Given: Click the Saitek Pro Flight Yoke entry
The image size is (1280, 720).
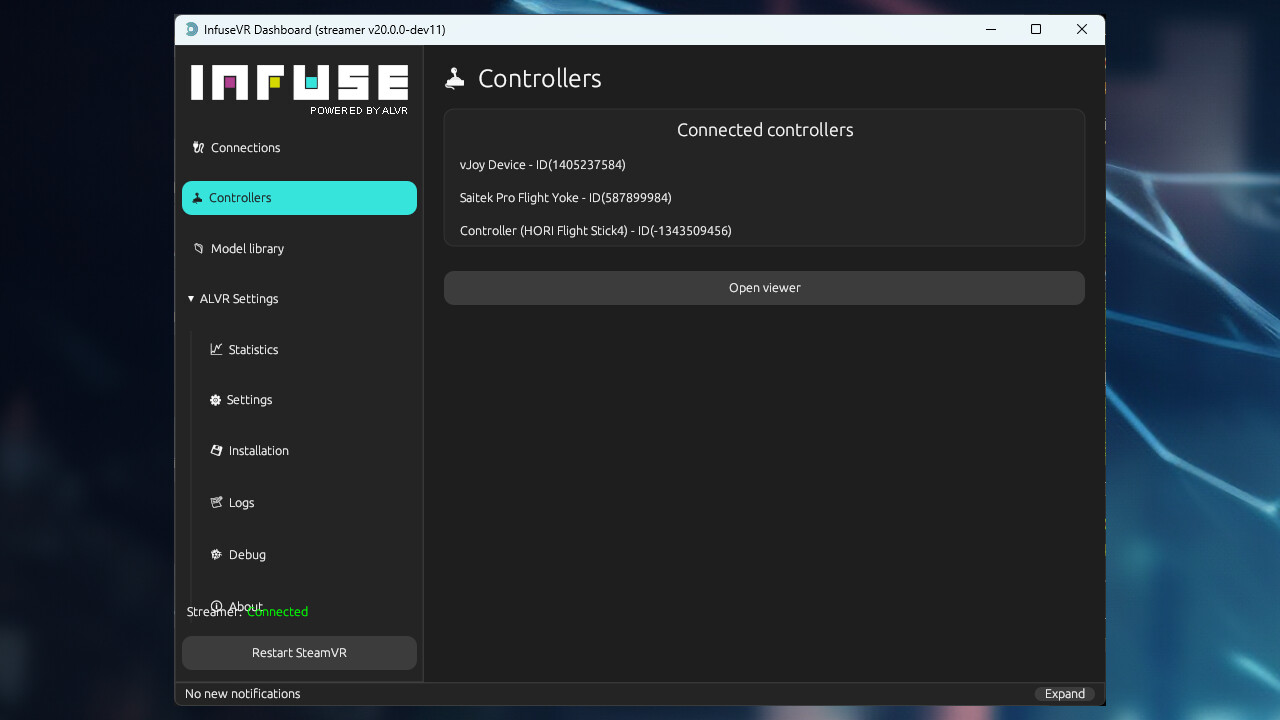Looking at the screenshot, I should click(x=565, y=197).
